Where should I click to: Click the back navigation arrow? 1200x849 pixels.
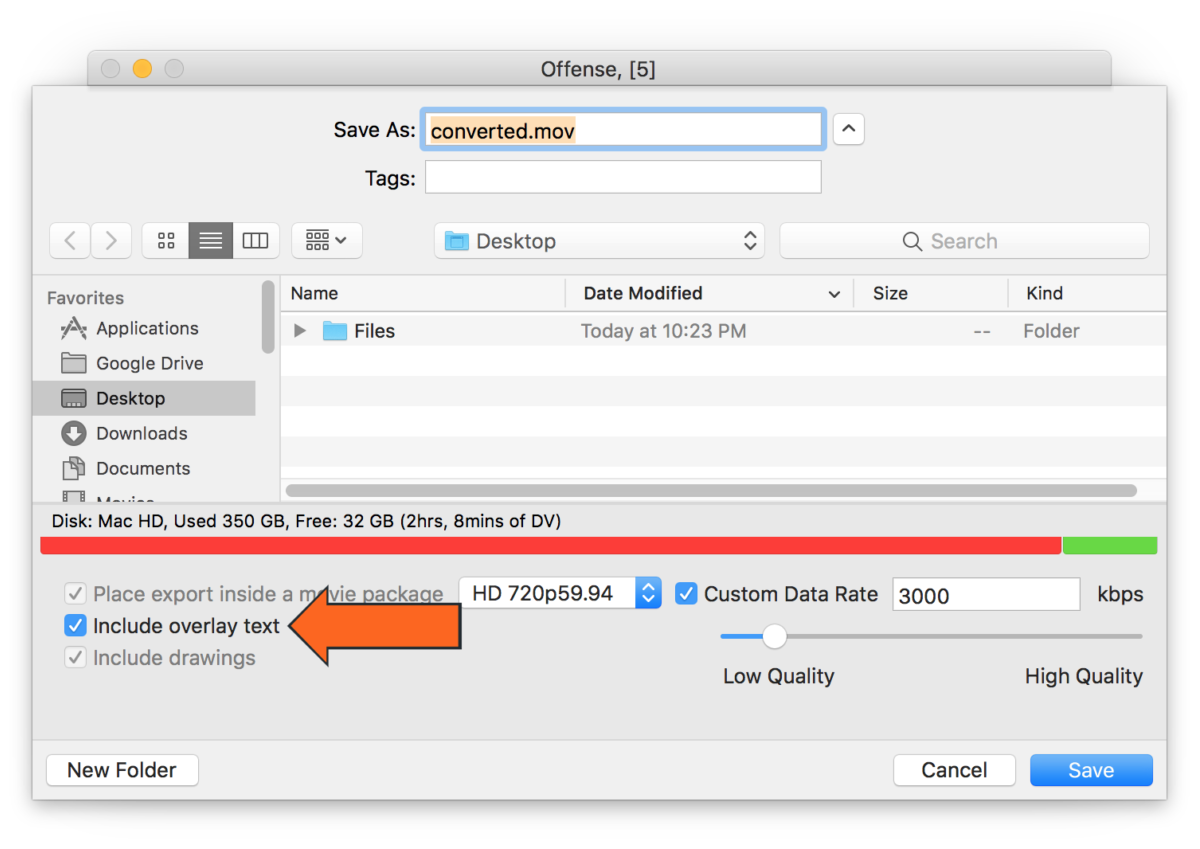(70, 241)
